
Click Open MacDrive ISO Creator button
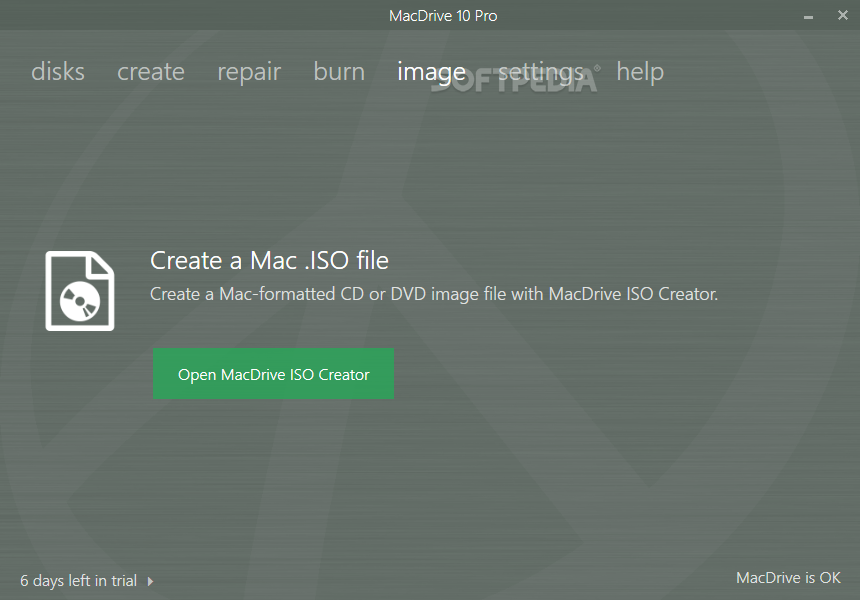(273, 373)
